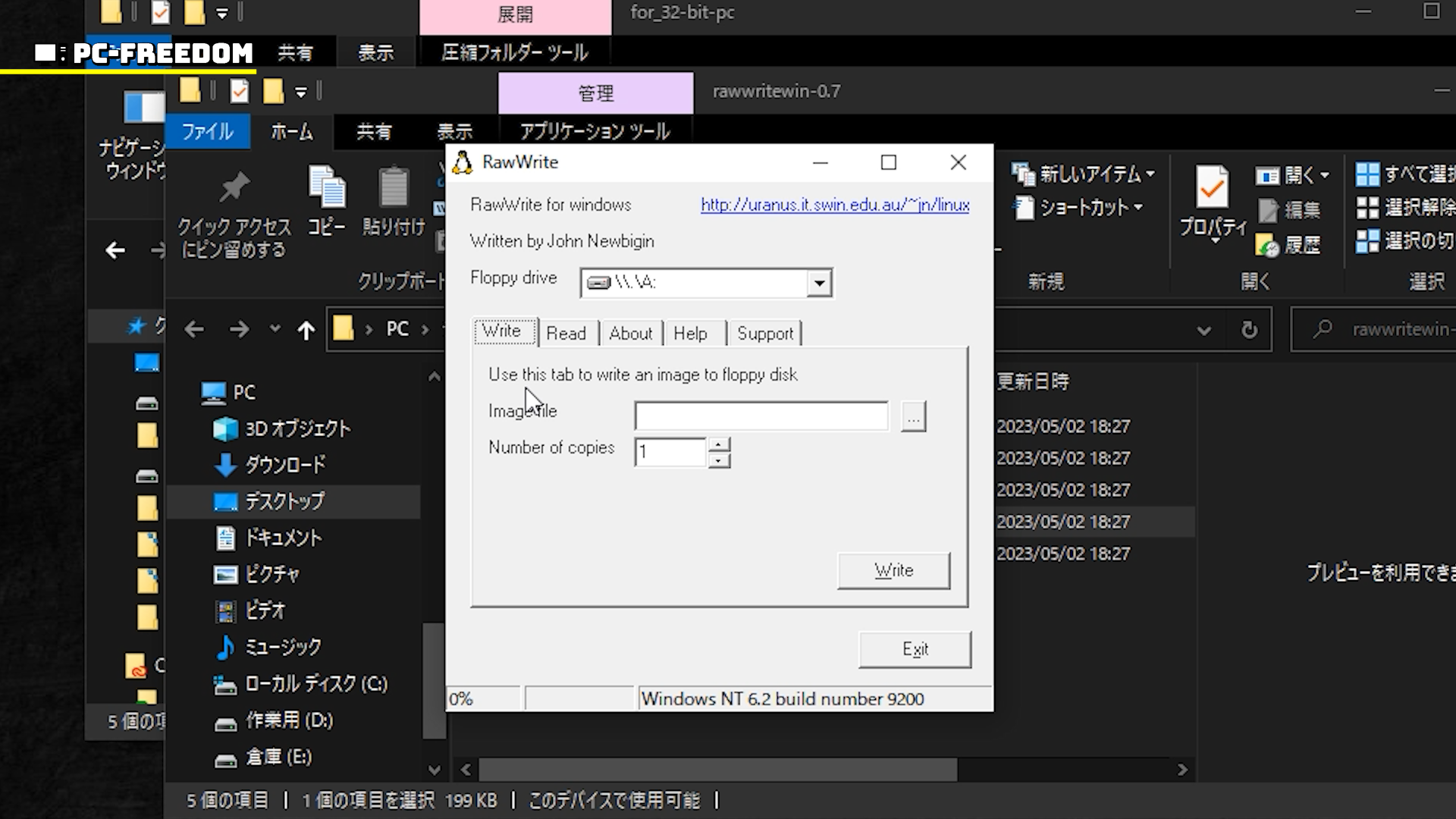Click the New Item icon in ribbon
Image resolution: width=1456 pixels, height=819 pixels.
[x=1023, y=174]
